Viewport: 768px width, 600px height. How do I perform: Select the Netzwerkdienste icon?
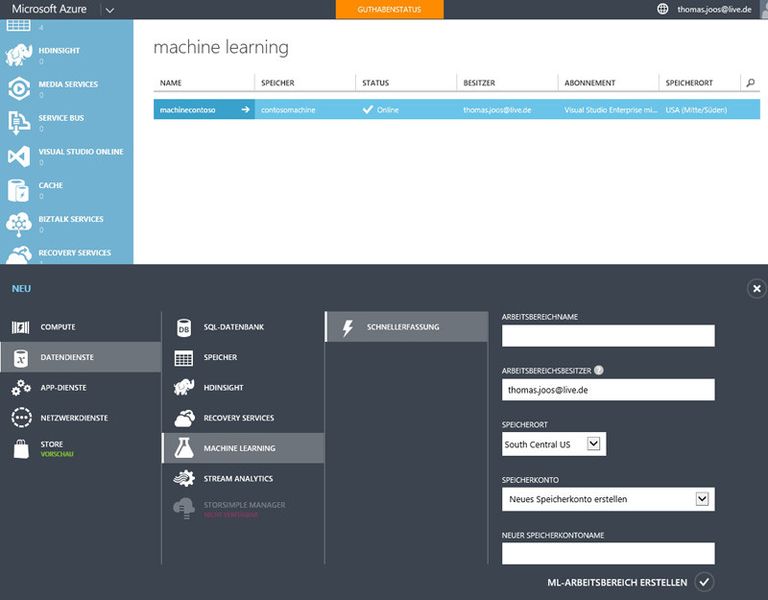[x=21, y=418]
